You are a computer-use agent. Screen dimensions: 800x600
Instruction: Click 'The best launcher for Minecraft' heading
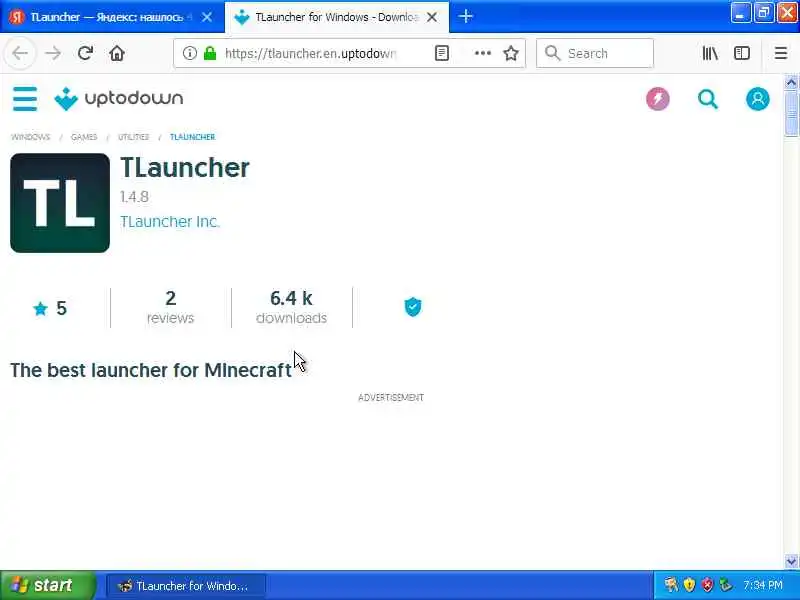pos(151,370)
